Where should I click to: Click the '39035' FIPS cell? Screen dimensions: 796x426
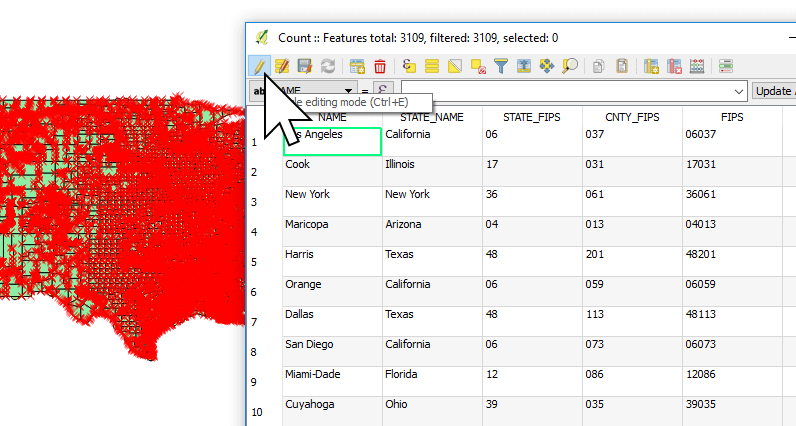(x=732, y=411)
